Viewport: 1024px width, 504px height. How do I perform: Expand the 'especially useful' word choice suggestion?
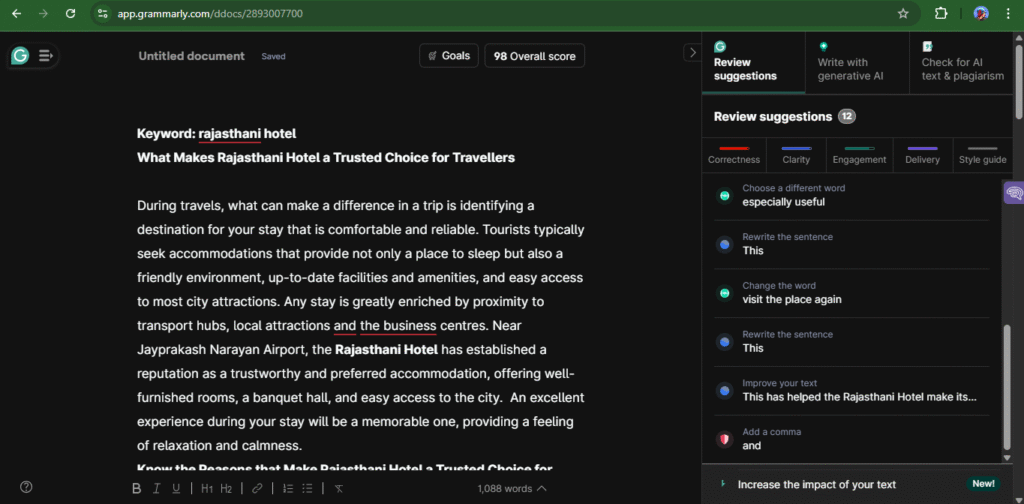[852, 195]
